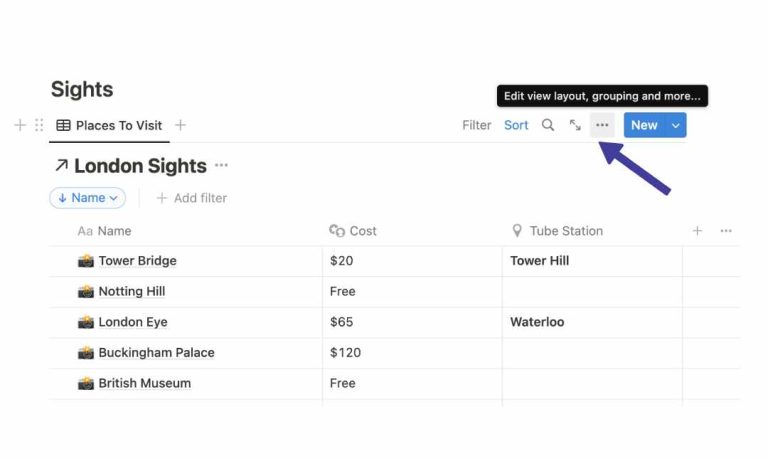768x461 pixels.
Task: Open view options three-dot menu
Action: coord(602,125)
